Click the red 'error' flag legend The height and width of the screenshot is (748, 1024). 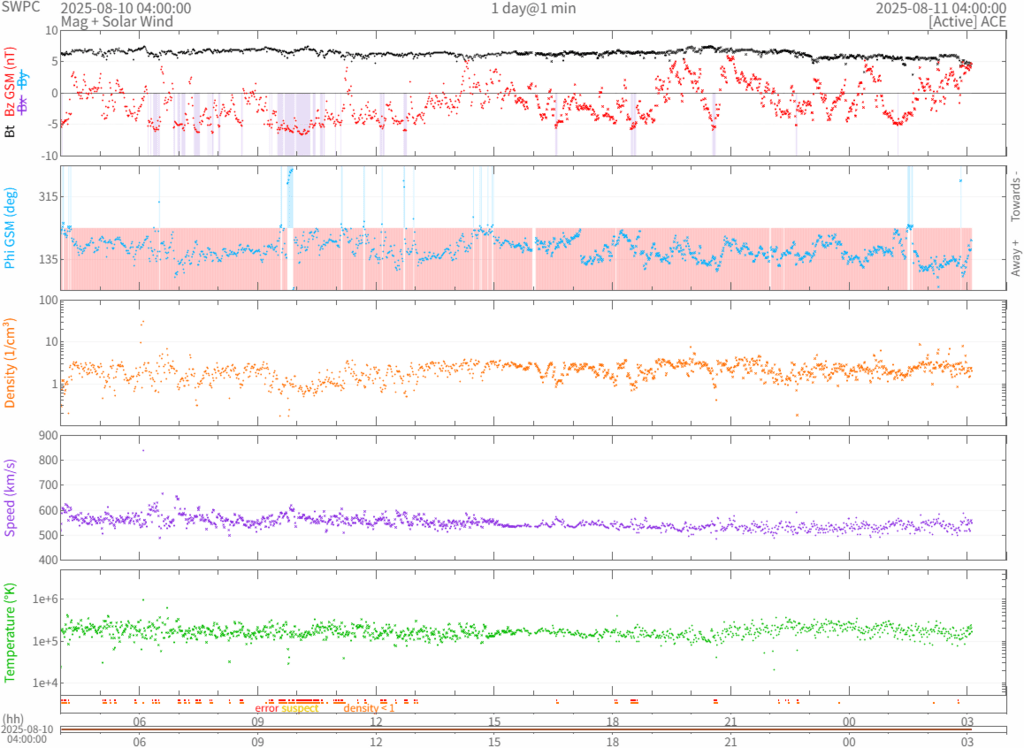(267, 708)
